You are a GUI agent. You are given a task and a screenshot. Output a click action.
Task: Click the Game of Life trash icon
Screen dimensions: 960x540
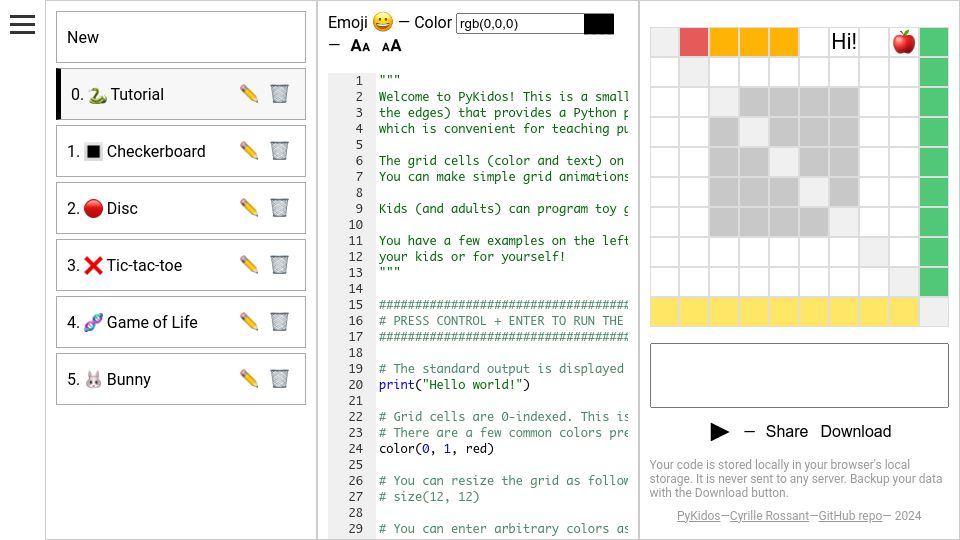[279, 321]
